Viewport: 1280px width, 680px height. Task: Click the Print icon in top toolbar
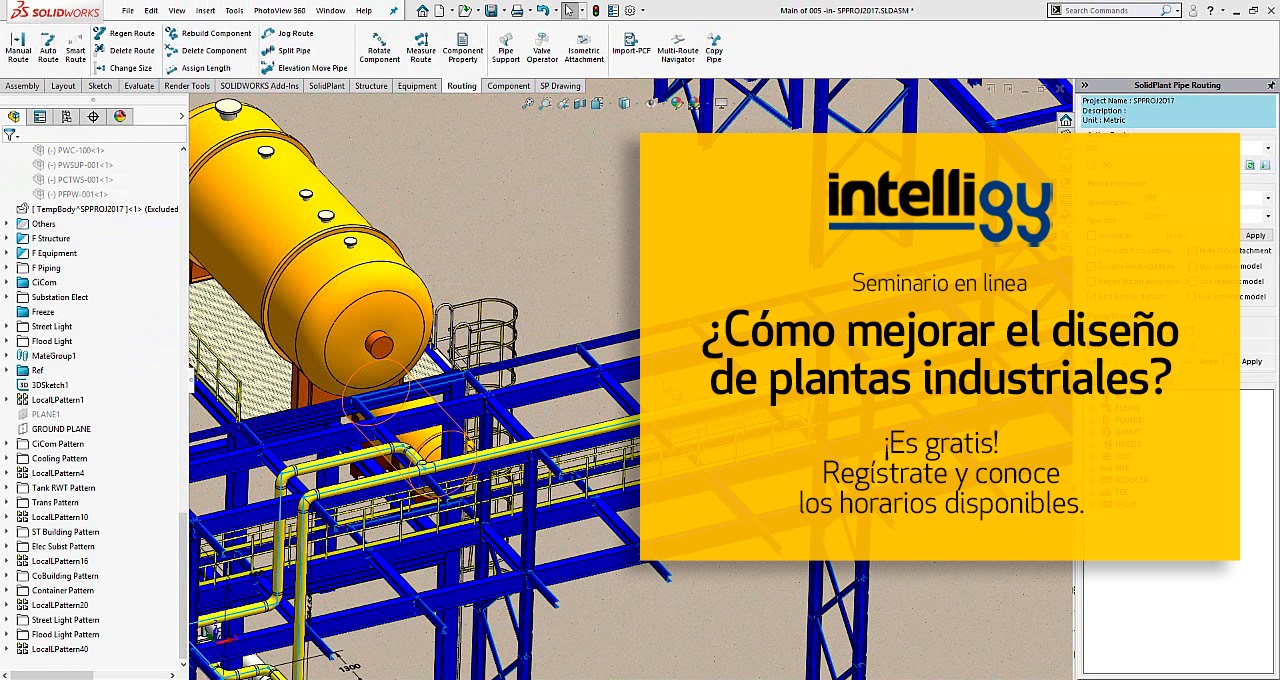click(517, 11)
